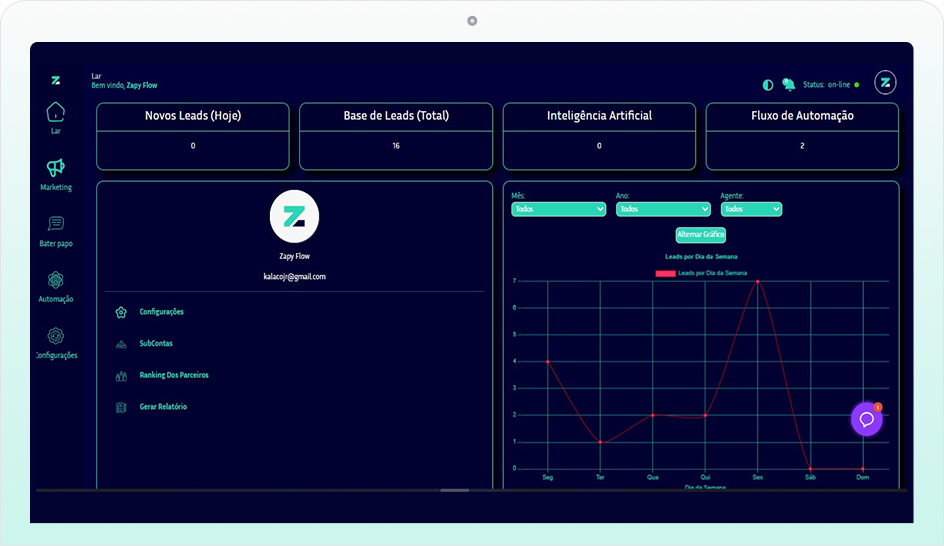Viewport: 944px width, 546px height.
Task: Expand the Mês dropdown
Action: coord(558,209)
